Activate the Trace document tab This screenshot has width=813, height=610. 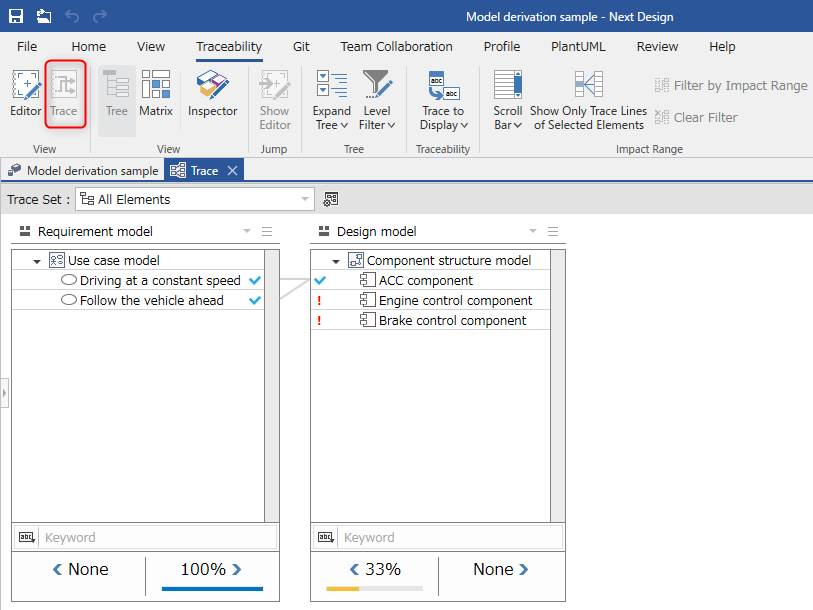pyautogui.click(x=204, y=171)
